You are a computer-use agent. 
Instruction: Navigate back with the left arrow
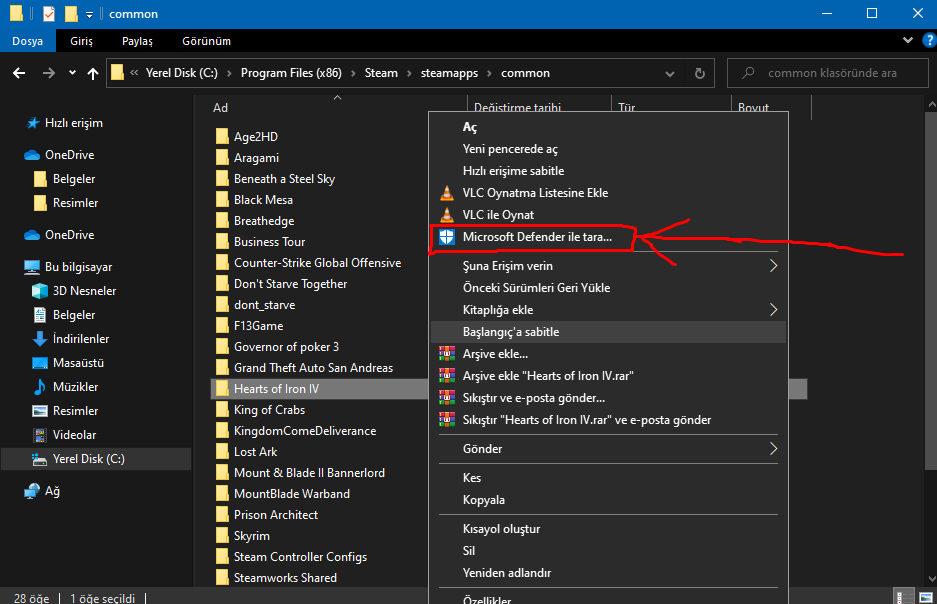(19, 73)
